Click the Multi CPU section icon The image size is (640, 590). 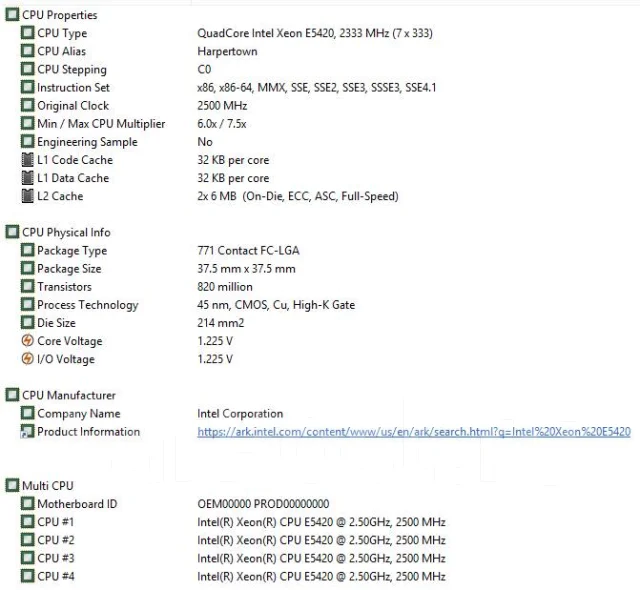tap(12, 486)
